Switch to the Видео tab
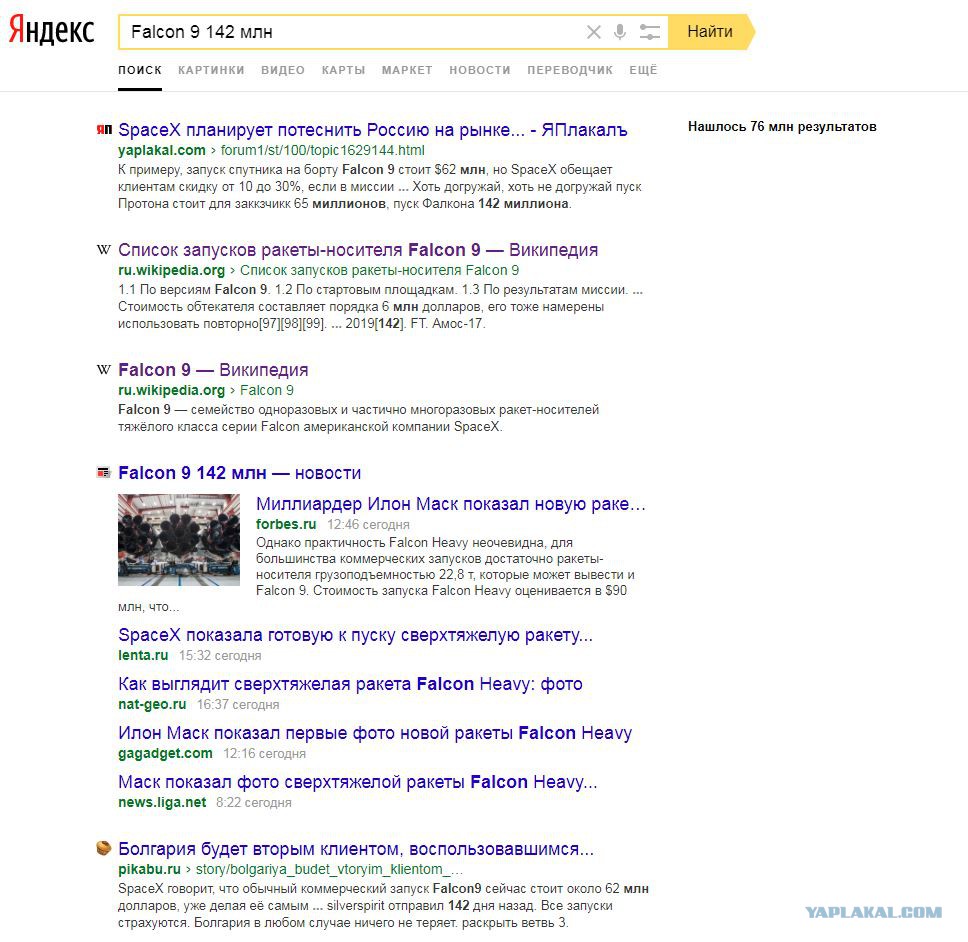 point(283,70)
